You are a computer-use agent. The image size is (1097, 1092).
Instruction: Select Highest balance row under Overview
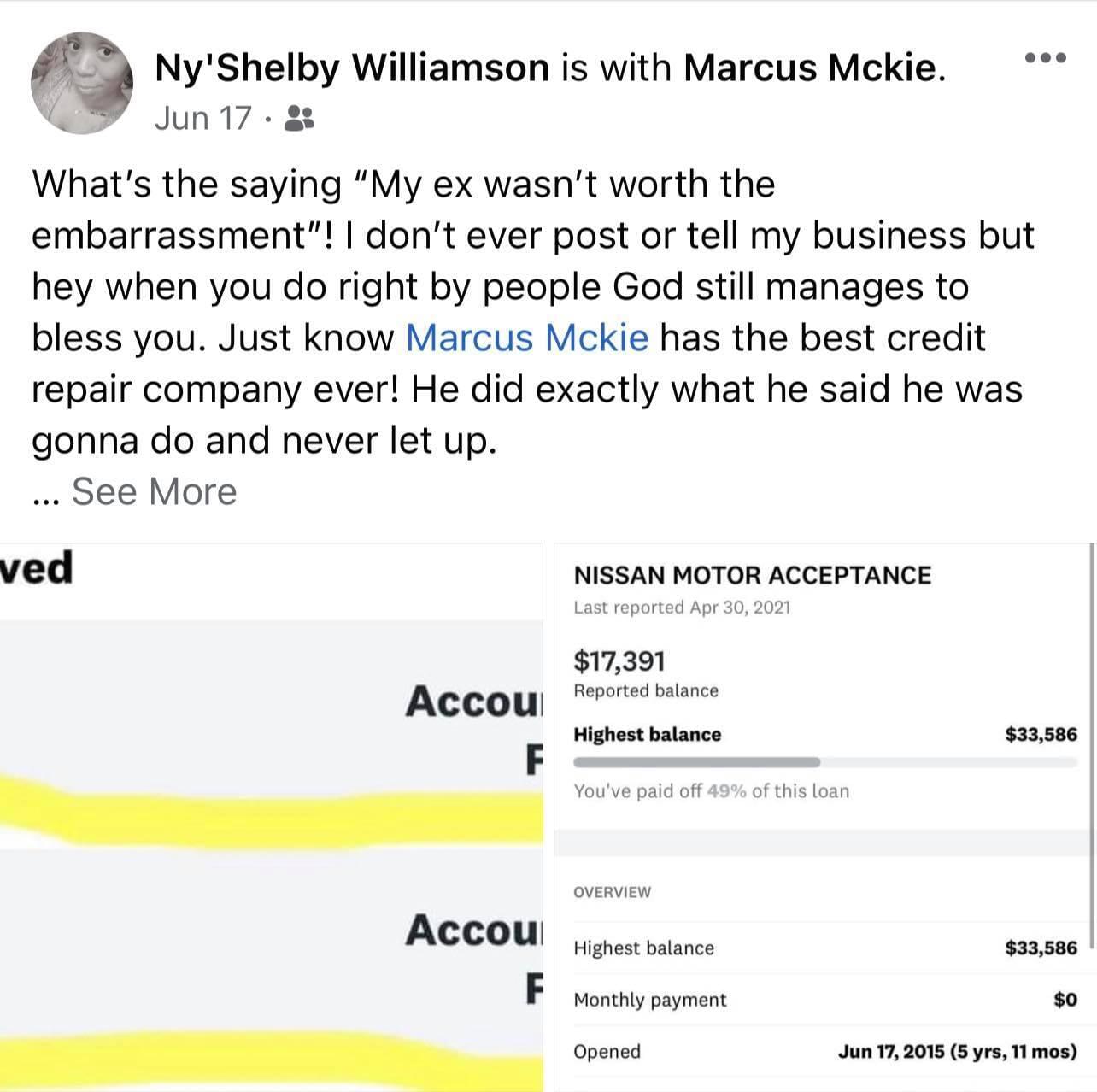coord(824,948)
